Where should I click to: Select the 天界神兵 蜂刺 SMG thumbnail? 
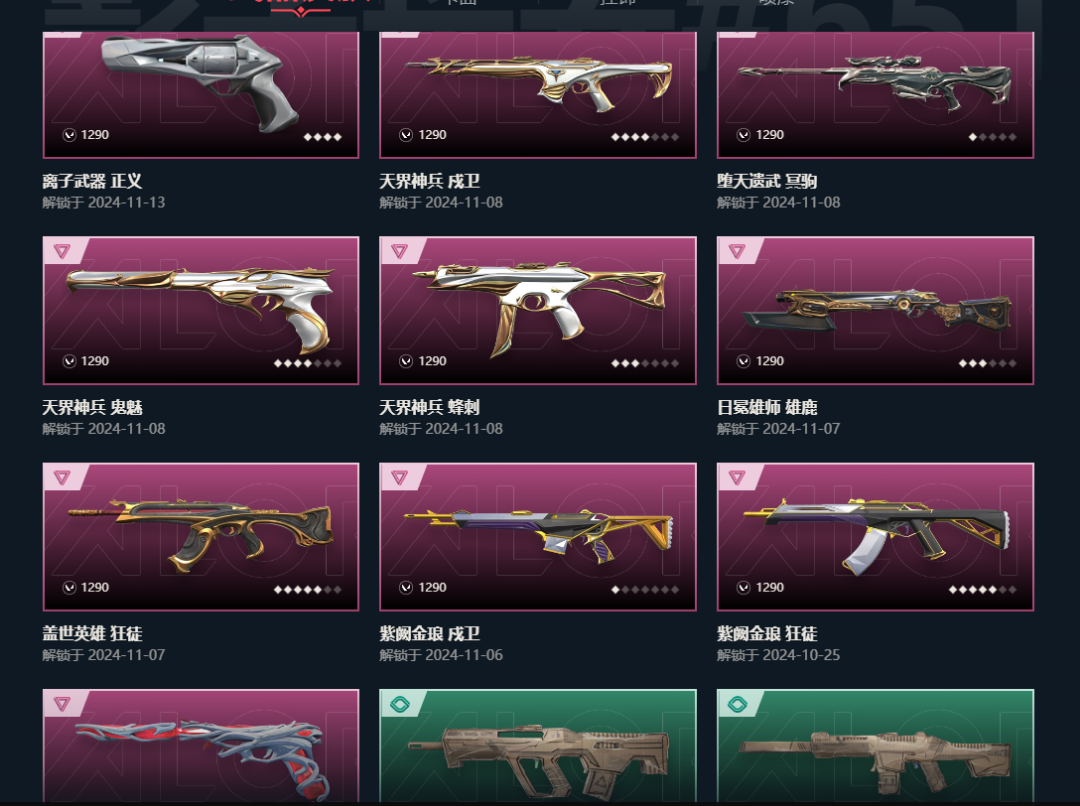[537, 310]
